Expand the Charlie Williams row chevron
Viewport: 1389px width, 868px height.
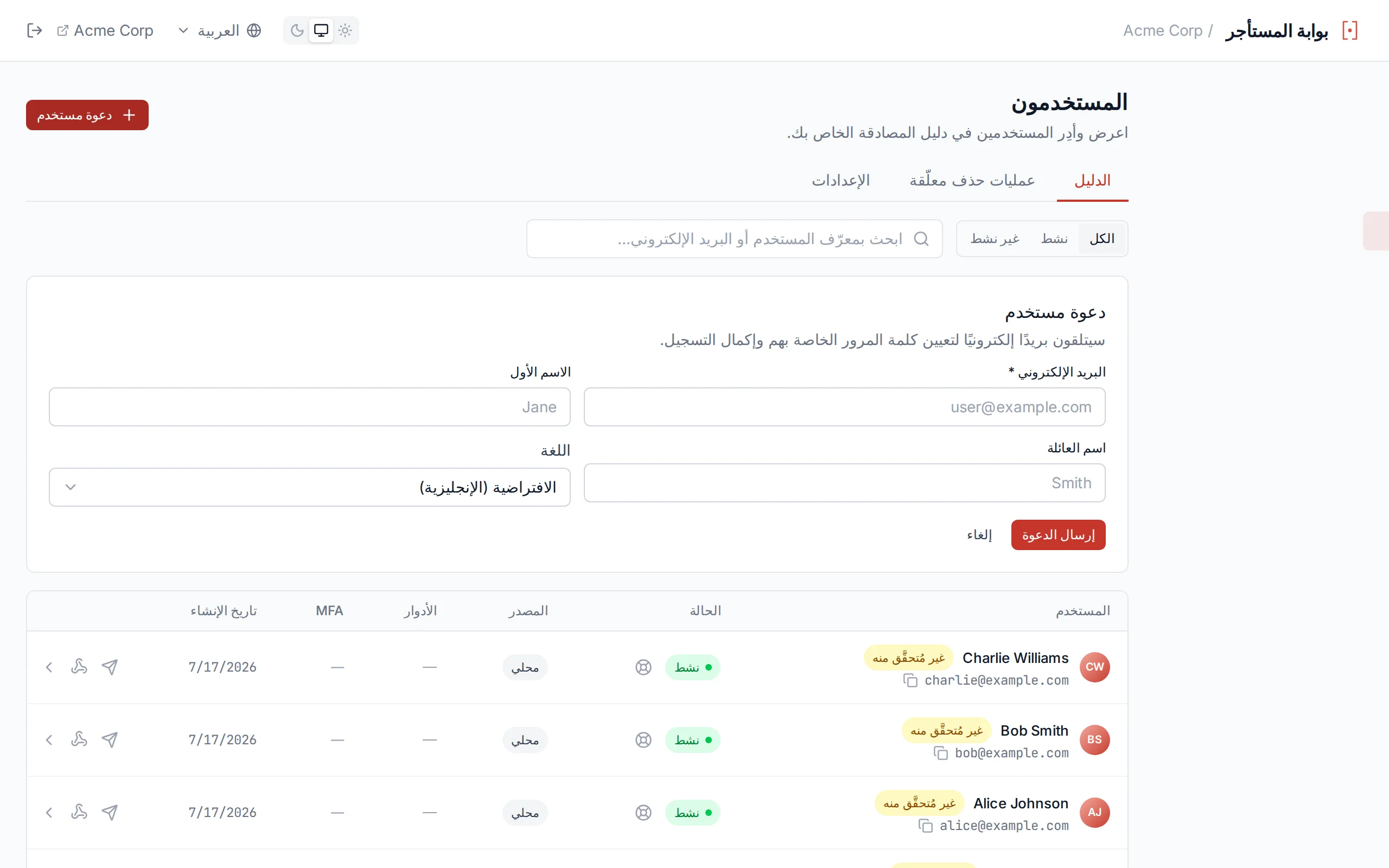[x=49, y=667]
